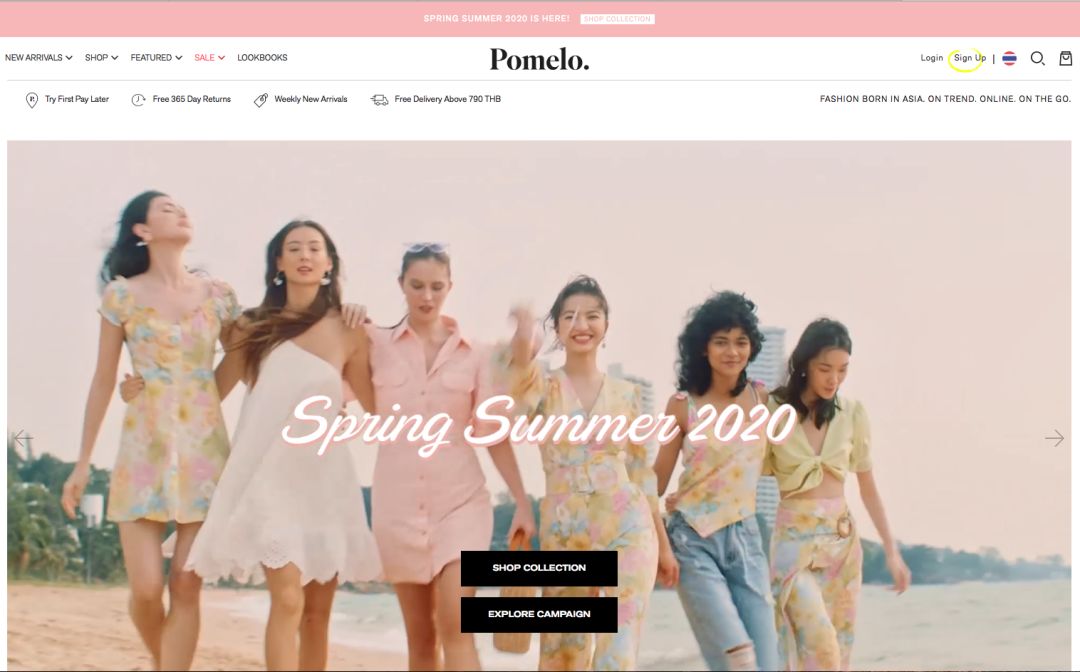Click the Pomelo logo
Image resolution: width=1080 pixels, height=672 pixels.
539,59
